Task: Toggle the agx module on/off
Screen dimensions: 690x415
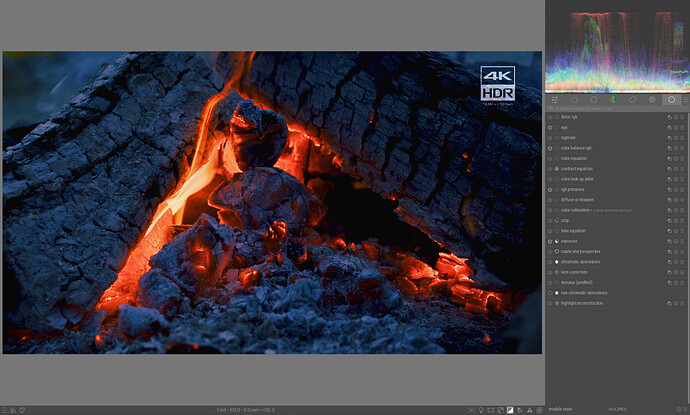Action: click(x=550, y=128)
